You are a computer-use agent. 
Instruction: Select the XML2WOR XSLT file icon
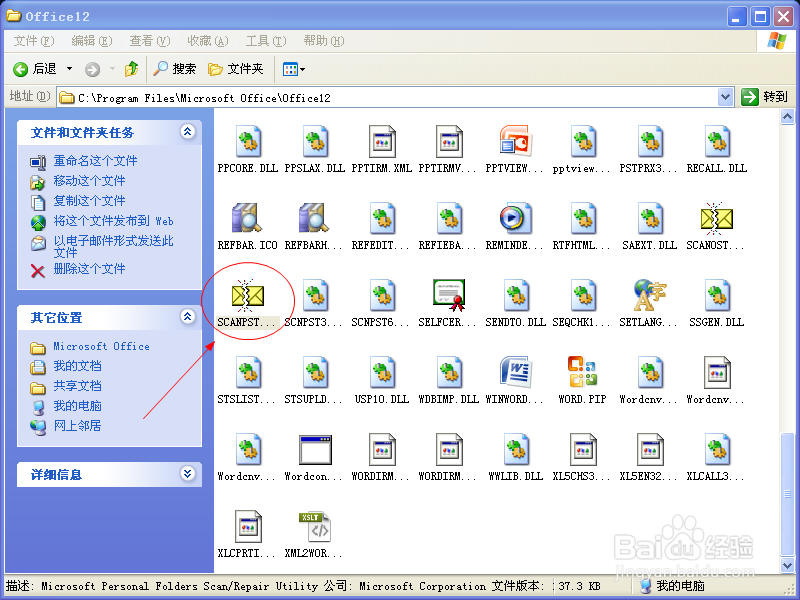tap(314, 527)
